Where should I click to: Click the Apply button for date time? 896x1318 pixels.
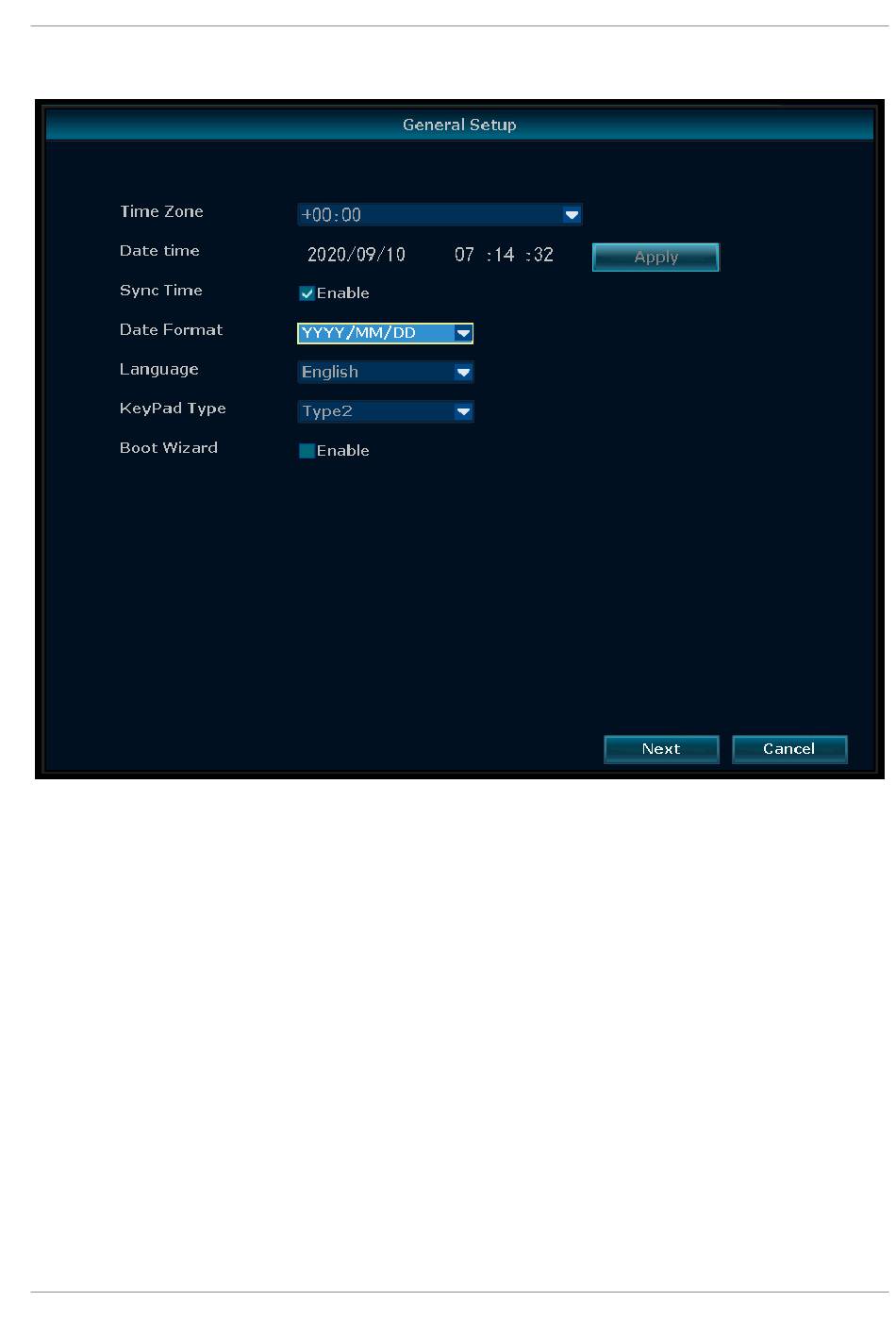pyautogui.click(x=655, y=257)
